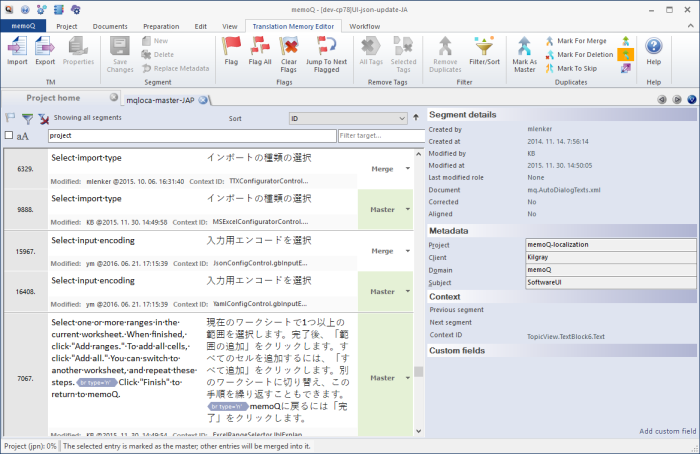
Task: Click the clear filter icon with red X
Action: click(x=43, y=118)
